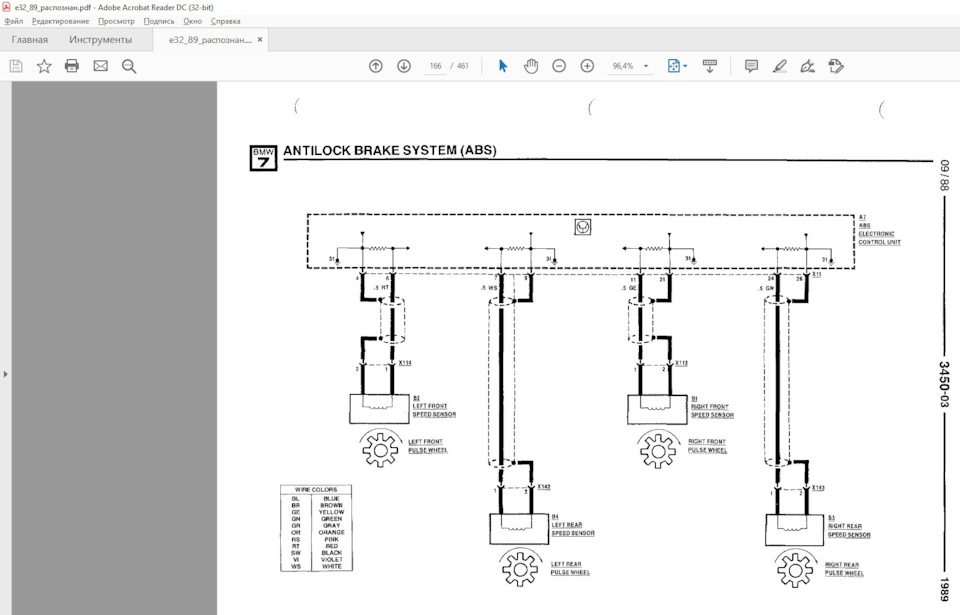Click the Print file icon
This screenshot has width=960, height=615.
pyautogui.click(x=72, y=66)
